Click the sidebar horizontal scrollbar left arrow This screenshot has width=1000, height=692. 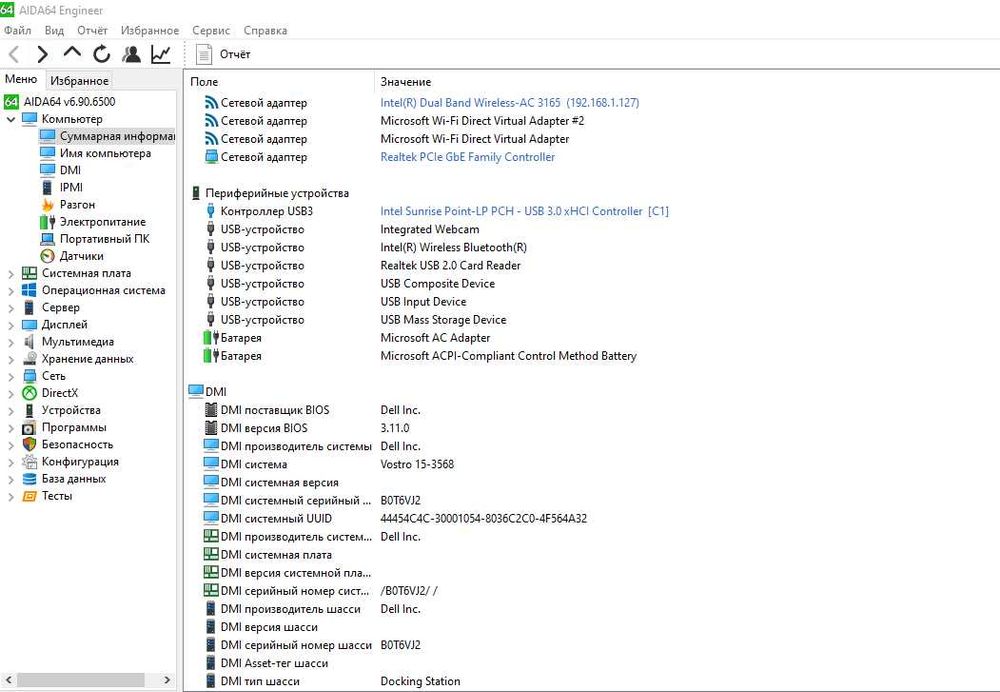click(x=8, y=680)
